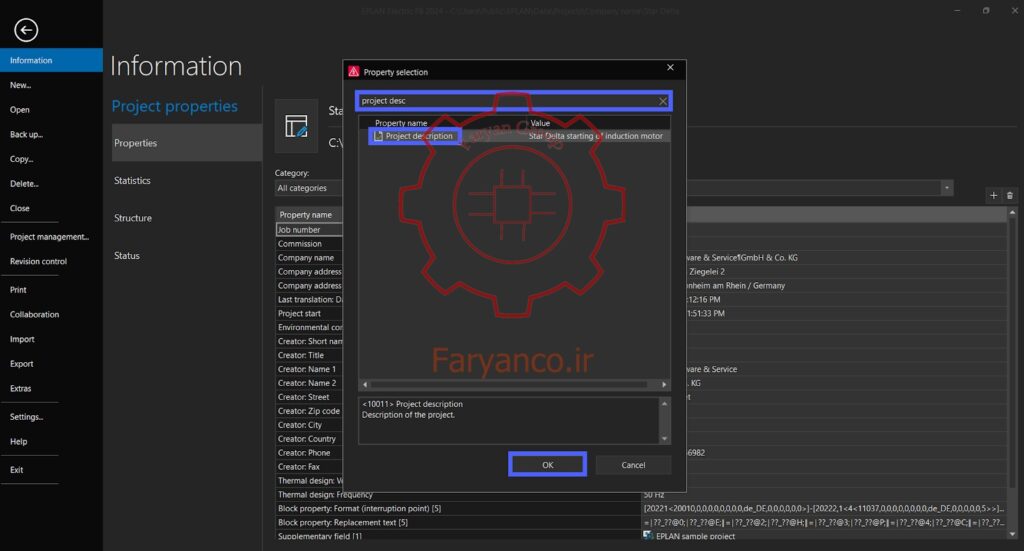Switch to the Properties tab
Screen dimensions: 1024x551
point(186,143)
